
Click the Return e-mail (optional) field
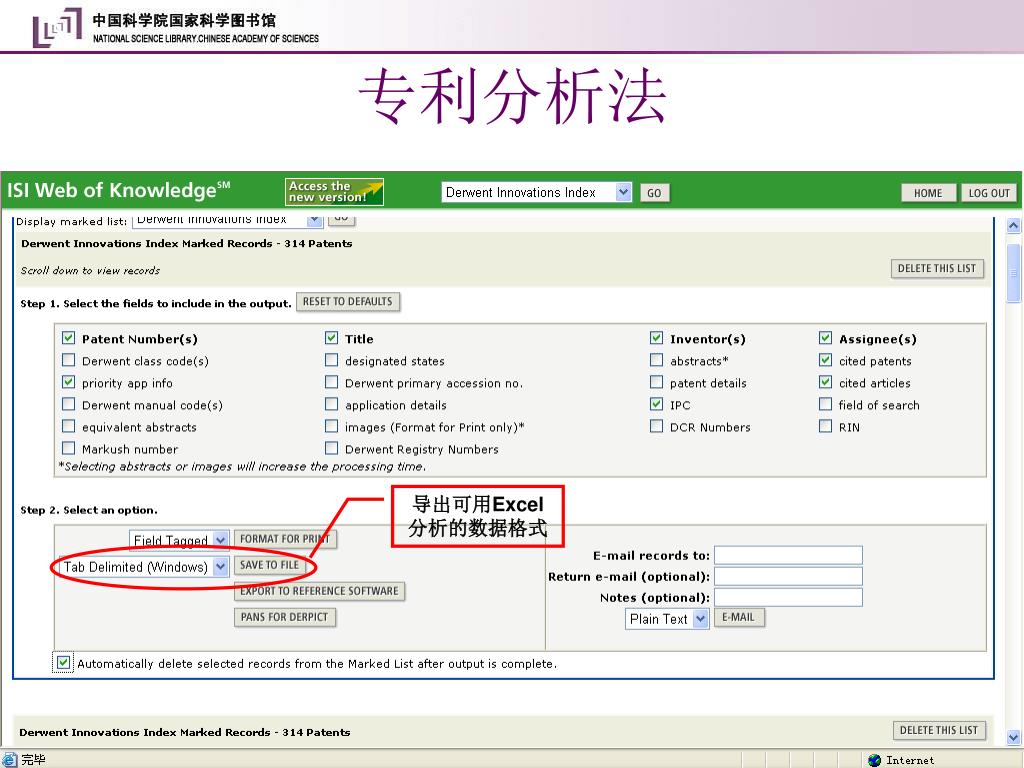[788, 576]
